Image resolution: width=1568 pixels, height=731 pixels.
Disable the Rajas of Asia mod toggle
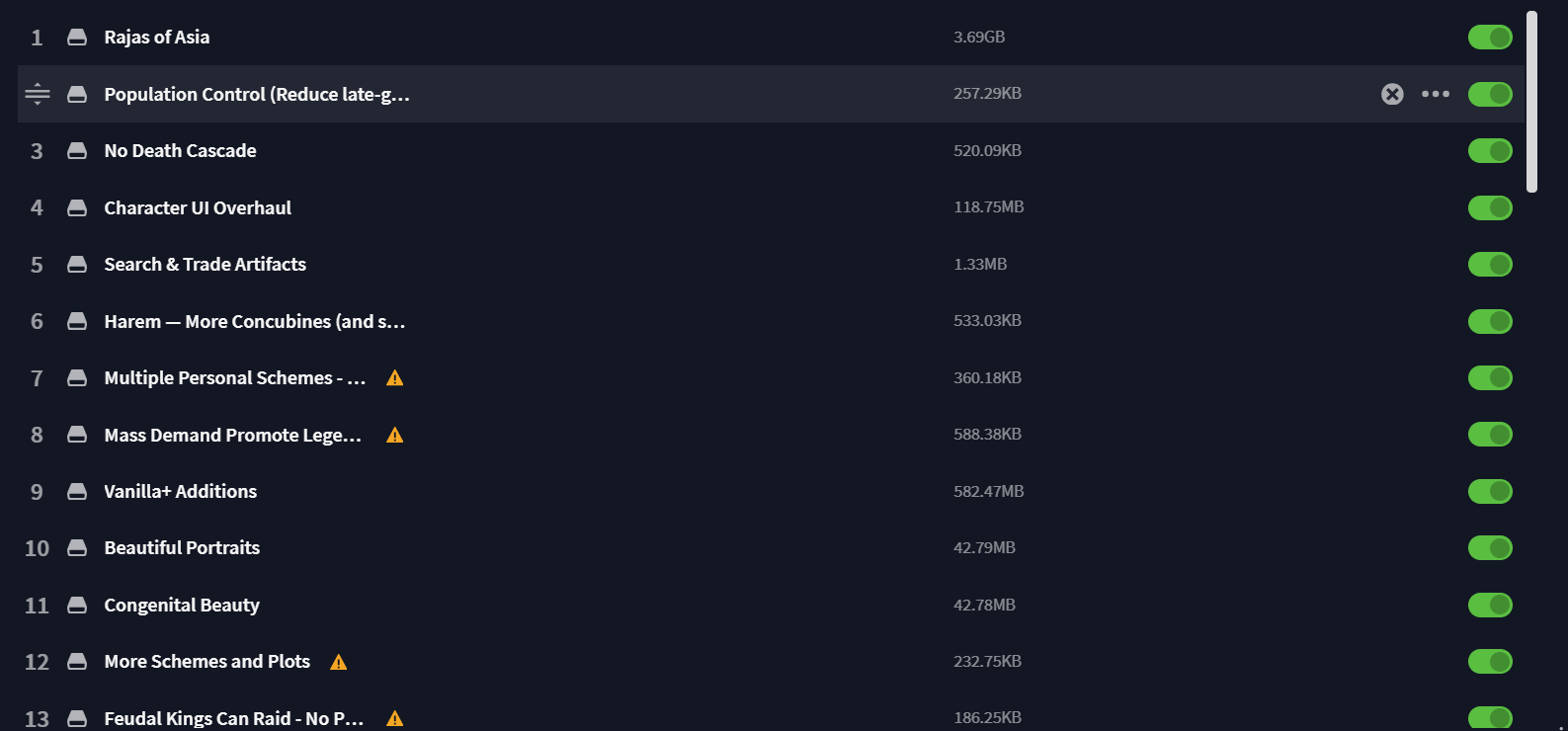pyautogui.click(x=1490, y=38)
